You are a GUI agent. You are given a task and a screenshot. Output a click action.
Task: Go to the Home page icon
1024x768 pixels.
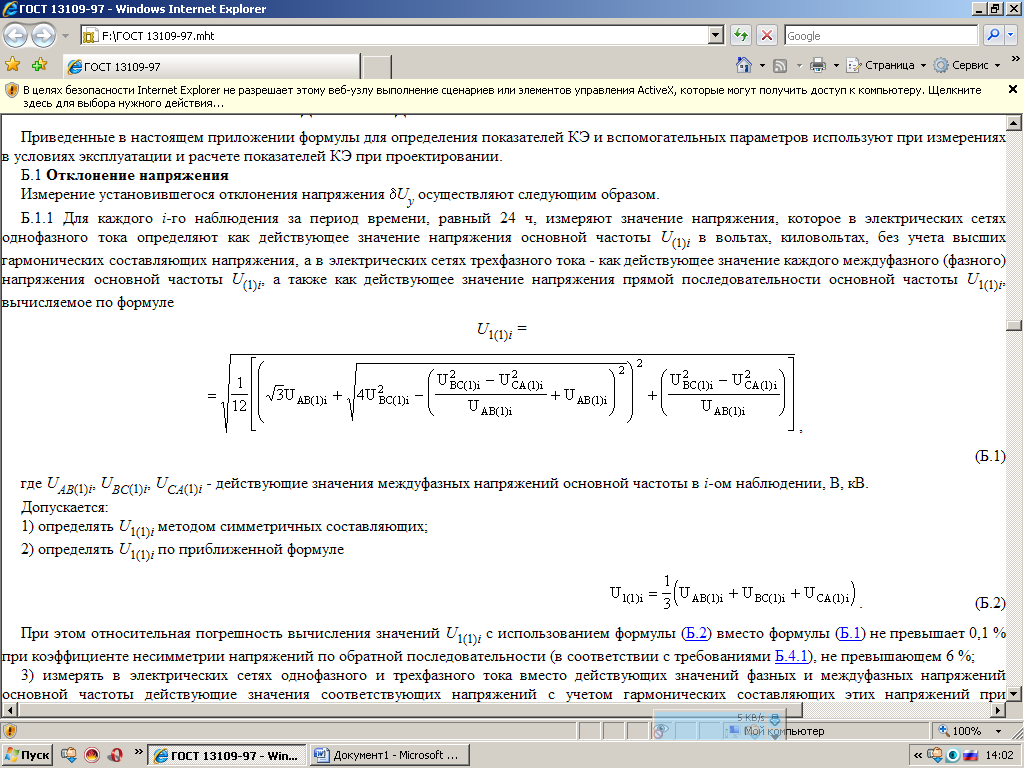pyautogui.click(x=744, y=65)
